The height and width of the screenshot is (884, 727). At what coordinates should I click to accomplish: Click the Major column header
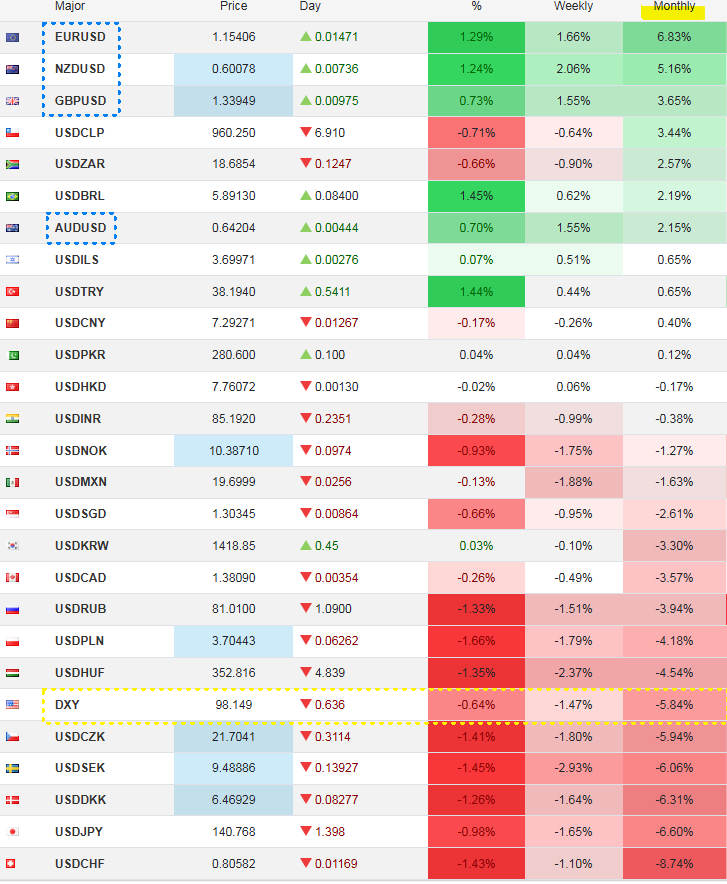(70, 7)
